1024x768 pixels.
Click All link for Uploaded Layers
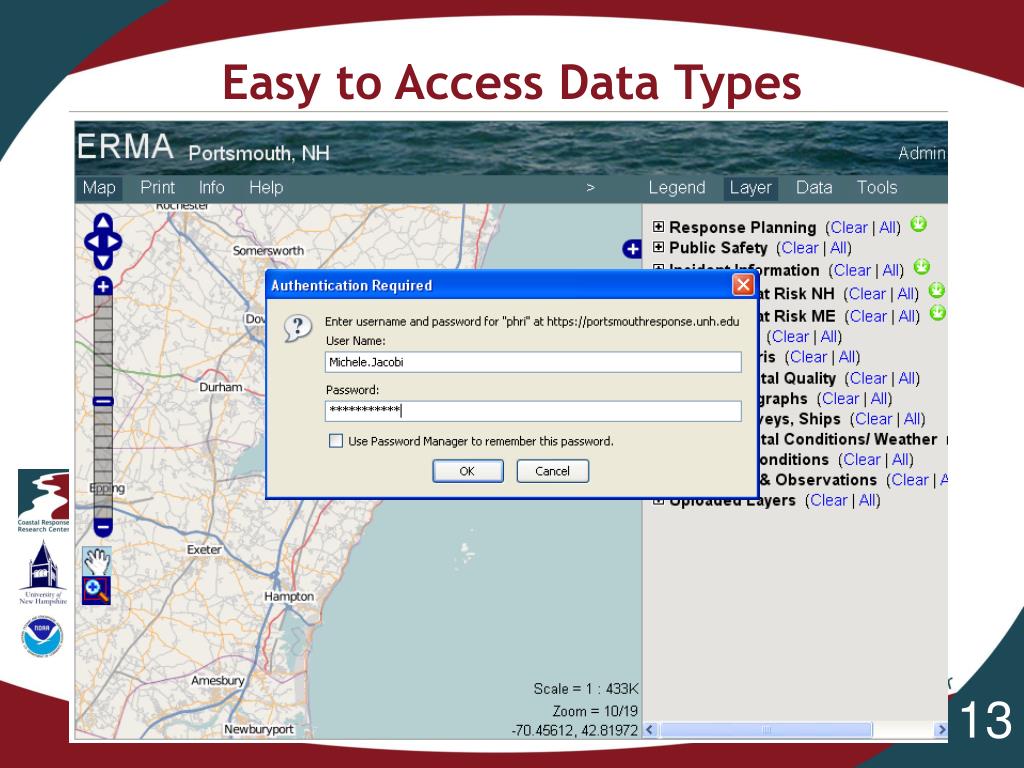click(x=867, y=500)
